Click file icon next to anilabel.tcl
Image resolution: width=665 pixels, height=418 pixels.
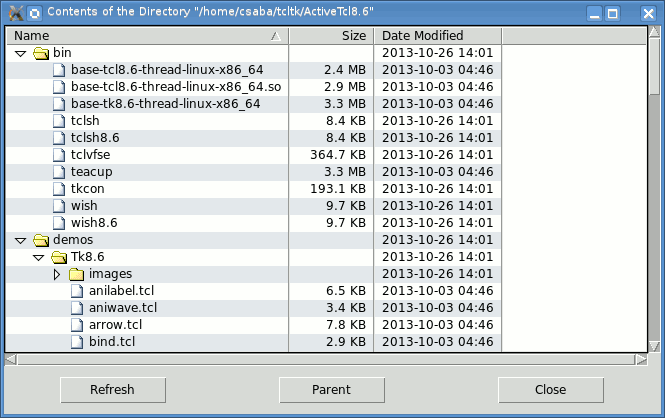(x=77, y=291)
